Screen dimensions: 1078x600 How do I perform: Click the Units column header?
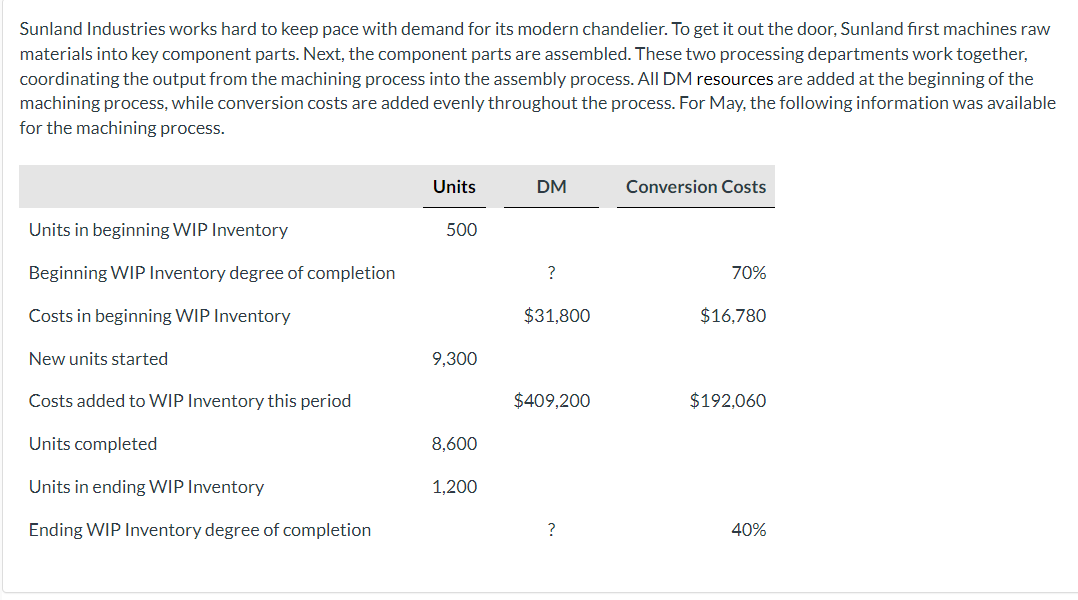tap(454, 187)
